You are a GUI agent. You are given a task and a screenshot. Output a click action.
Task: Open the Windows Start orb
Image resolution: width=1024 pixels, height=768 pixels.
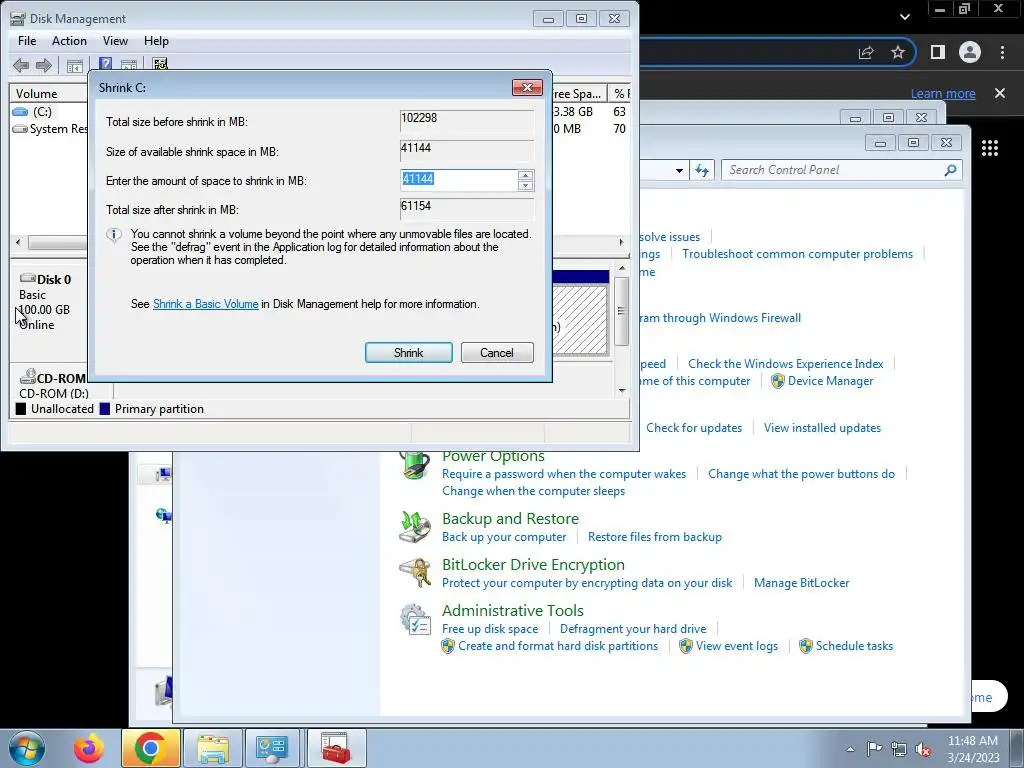click(27, 748)
